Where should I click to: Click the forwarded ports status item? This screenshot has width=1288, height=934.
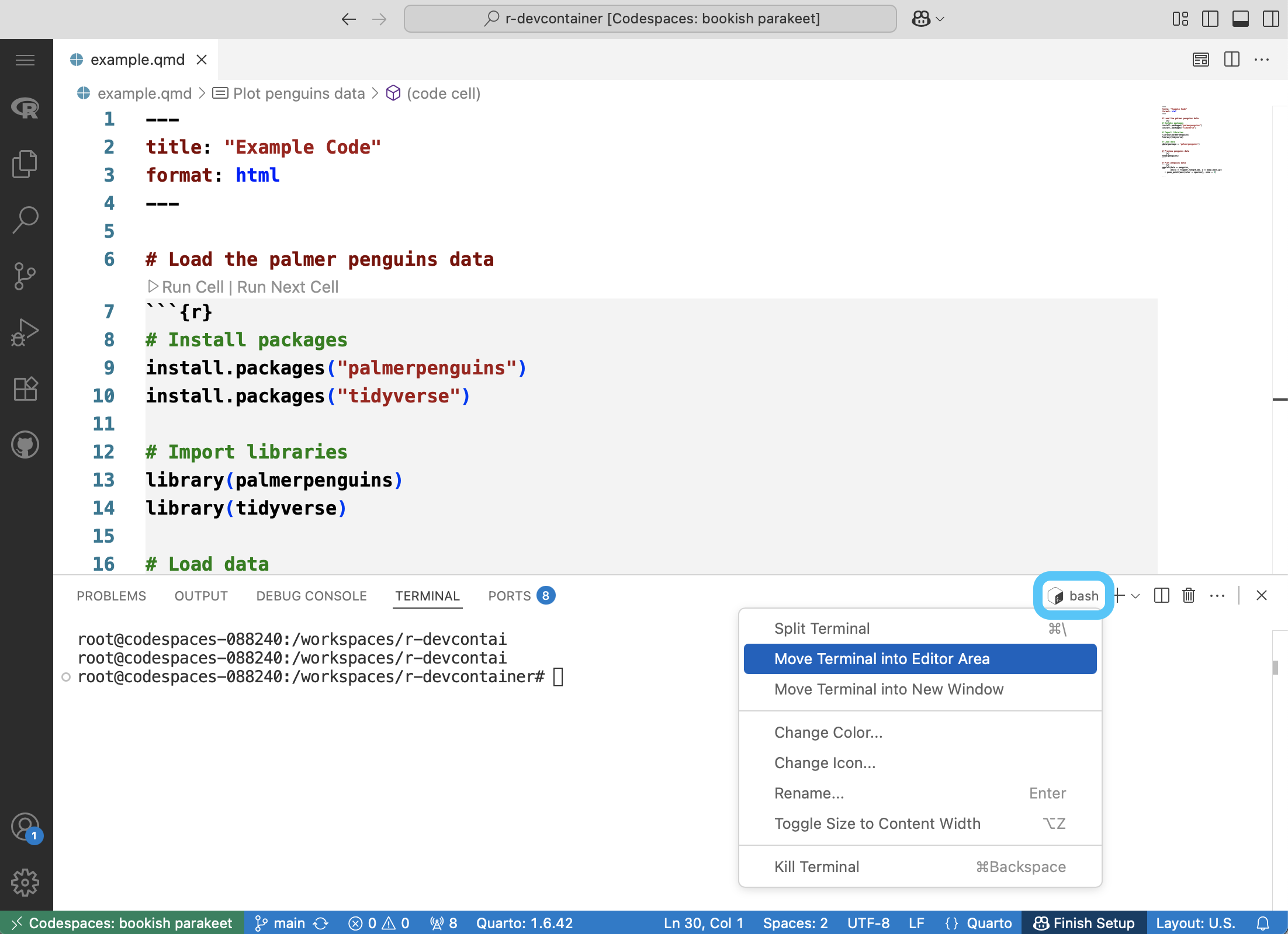444,923
